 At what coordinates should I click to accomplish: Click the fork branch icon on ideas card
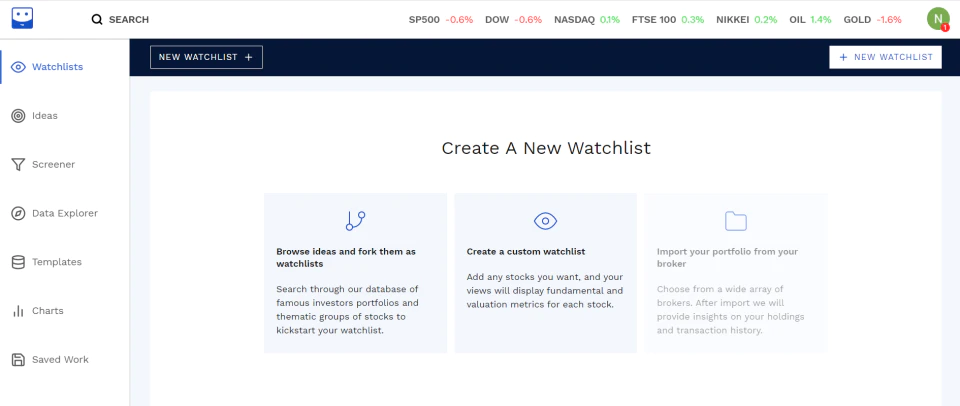[355, 220]
